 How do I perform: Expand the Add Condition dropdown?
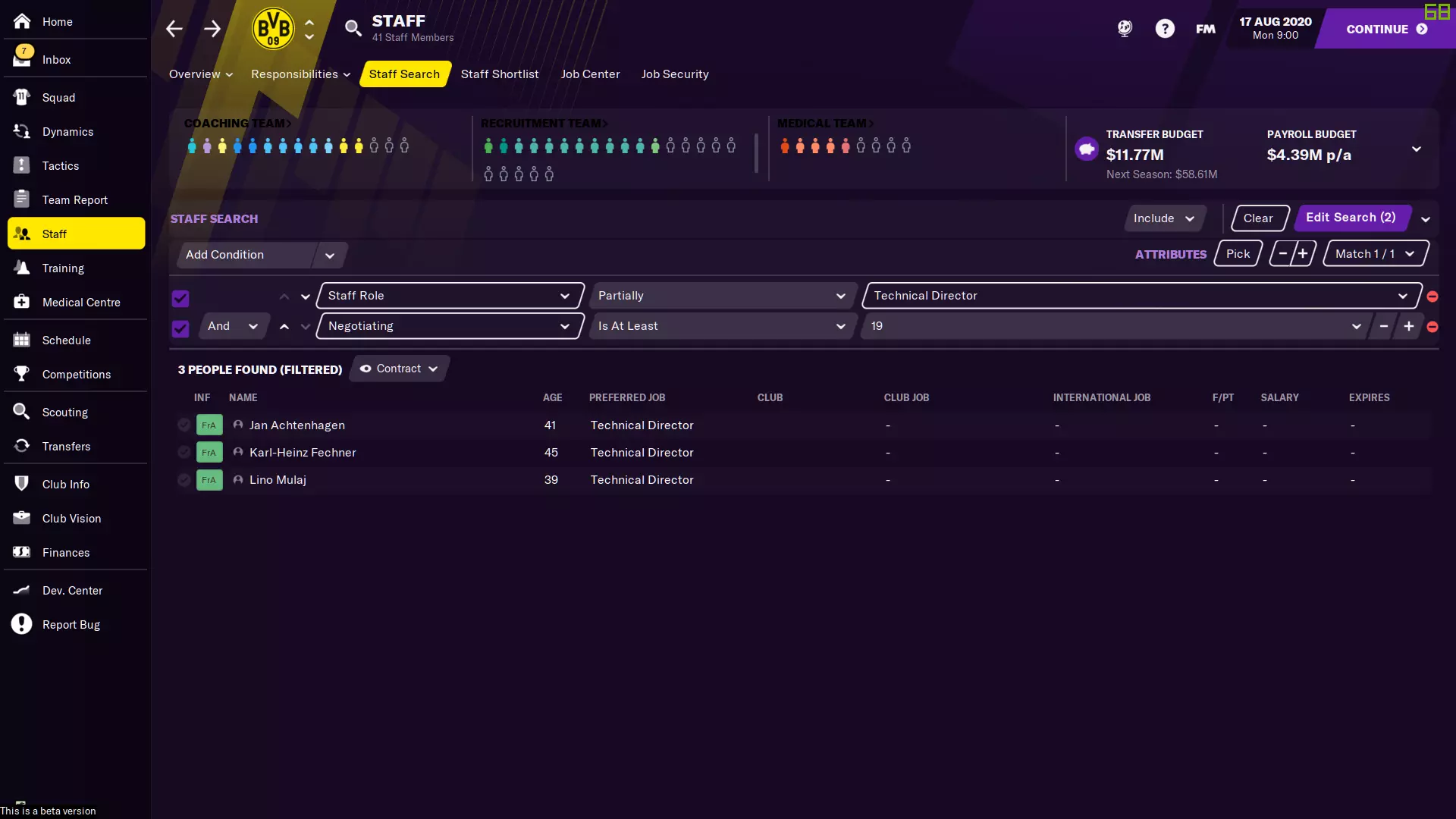[x=329, y=255]
